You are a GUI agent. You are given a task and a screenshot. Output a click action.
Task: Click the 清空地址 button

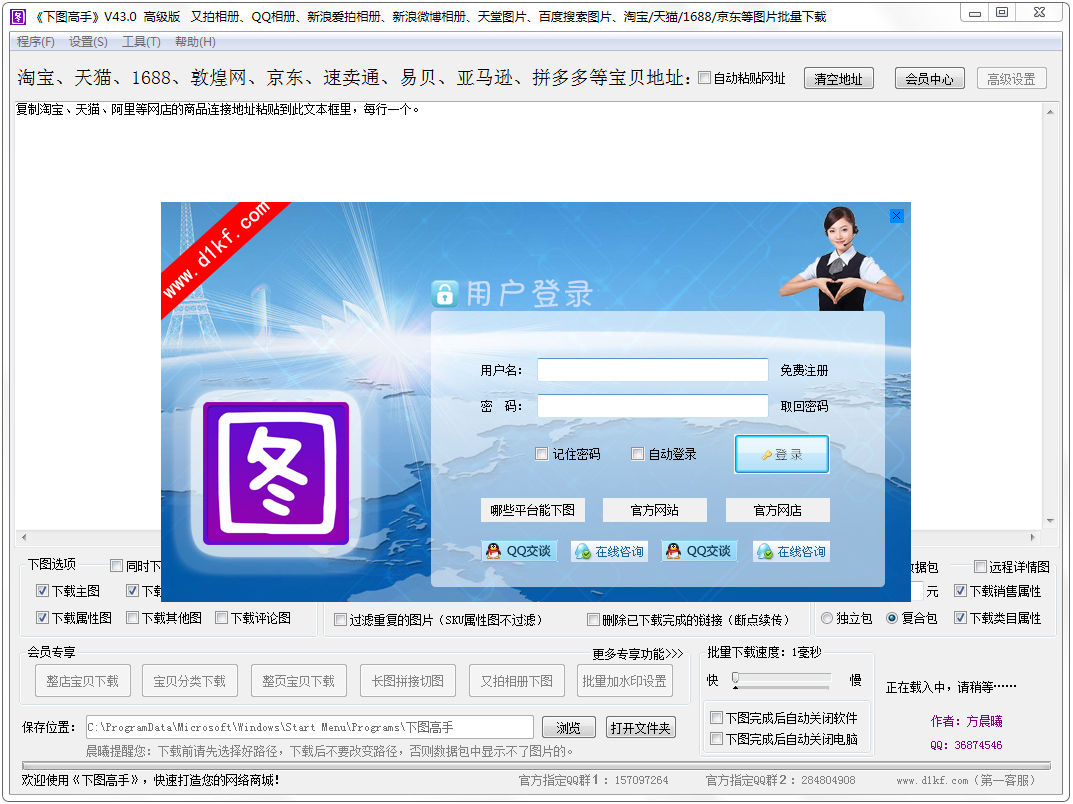(x=838, y=79)
